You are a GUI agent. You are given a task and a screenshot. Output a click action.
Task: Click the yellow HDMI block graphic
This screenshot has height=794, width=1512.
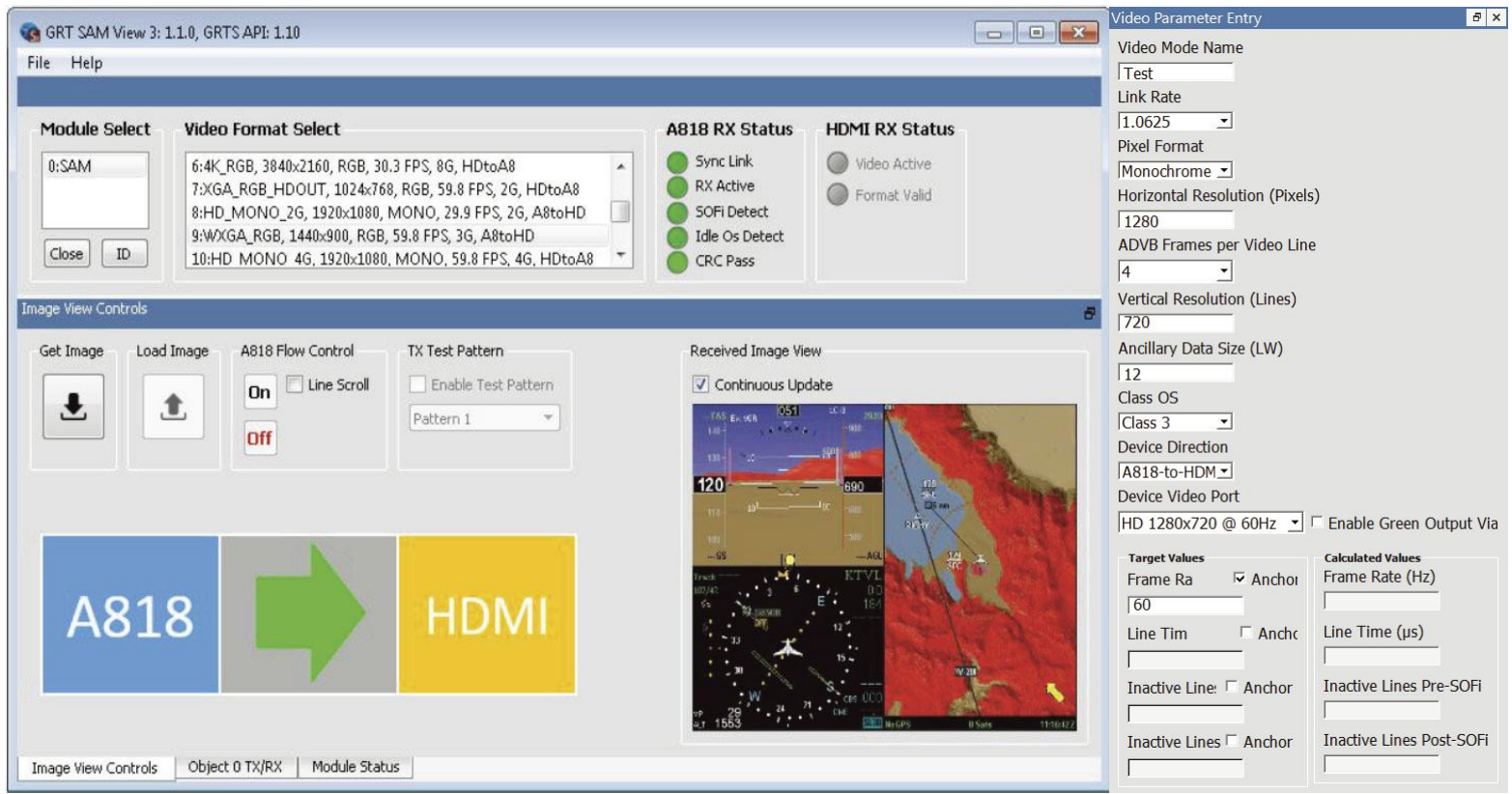487,614
